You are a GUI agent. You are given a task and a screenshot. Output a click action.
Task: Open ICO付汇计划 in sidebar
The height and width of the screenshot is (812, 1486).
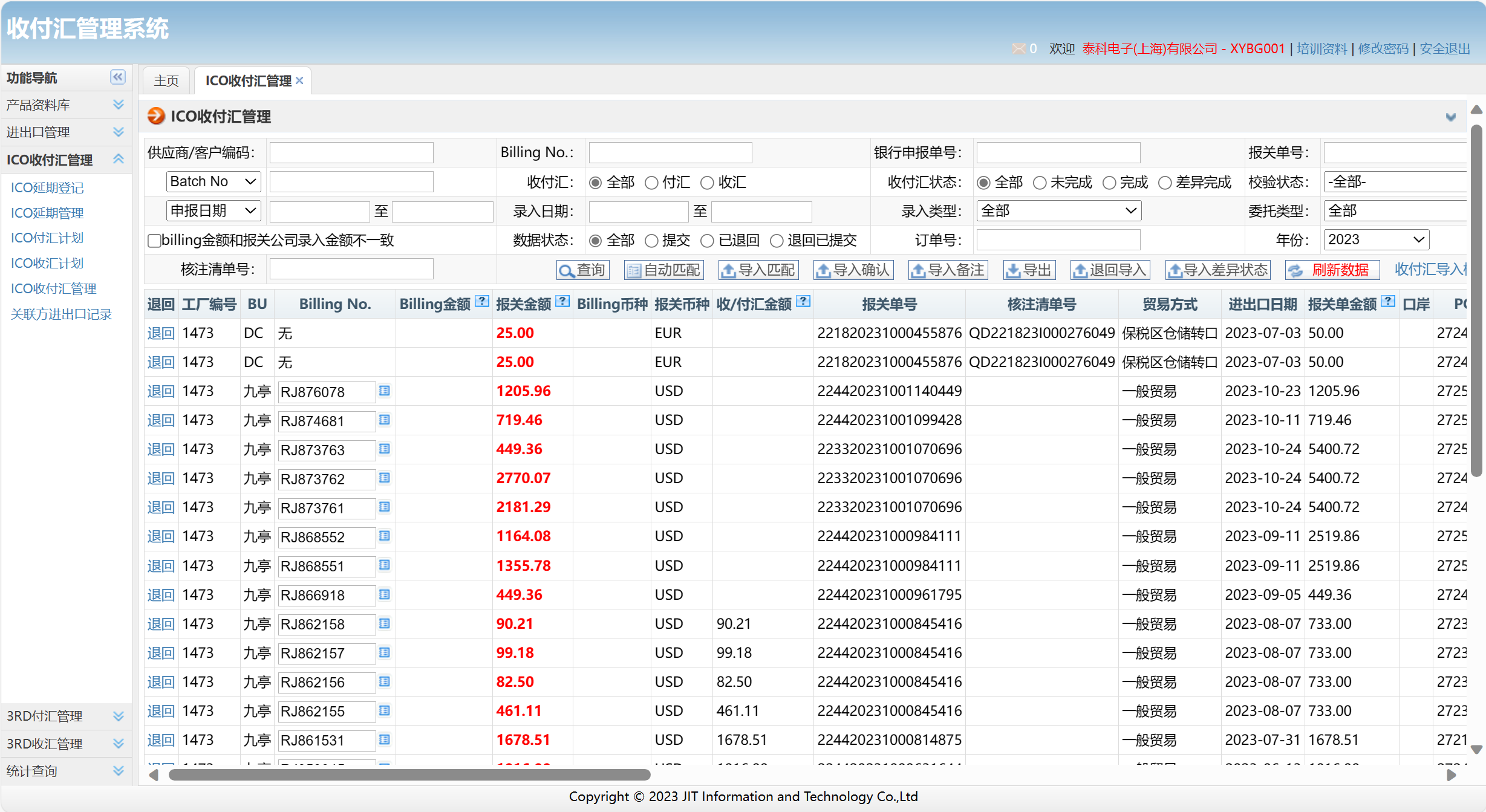47,238
